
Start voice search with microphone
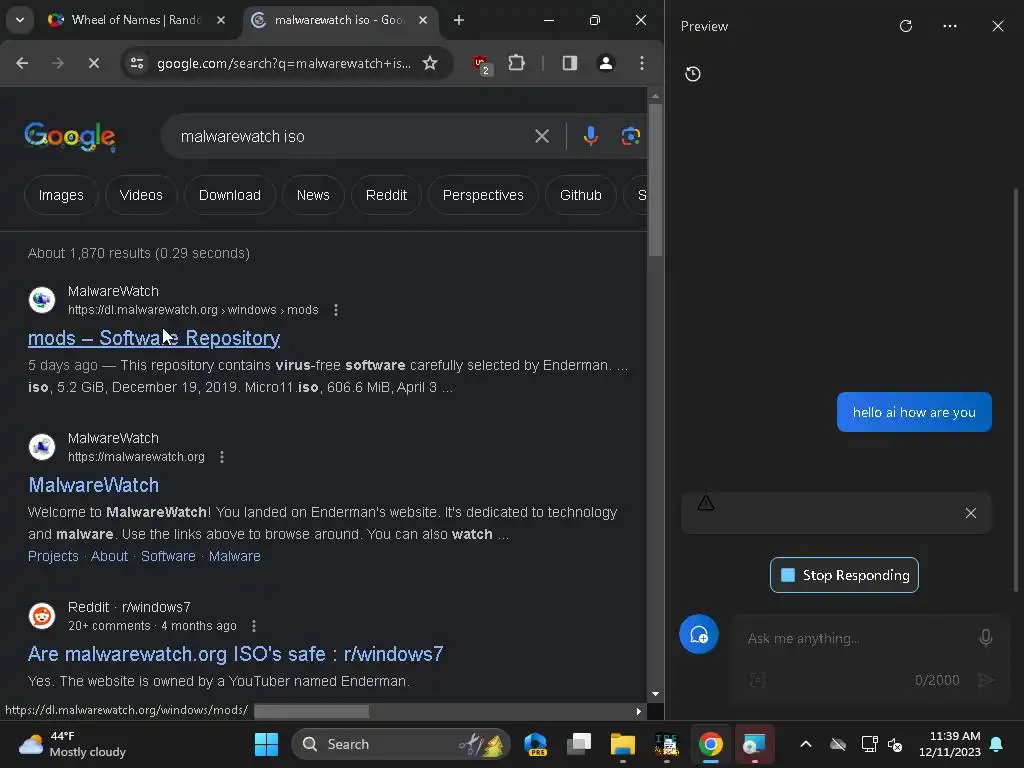click(x=590, y=136)
